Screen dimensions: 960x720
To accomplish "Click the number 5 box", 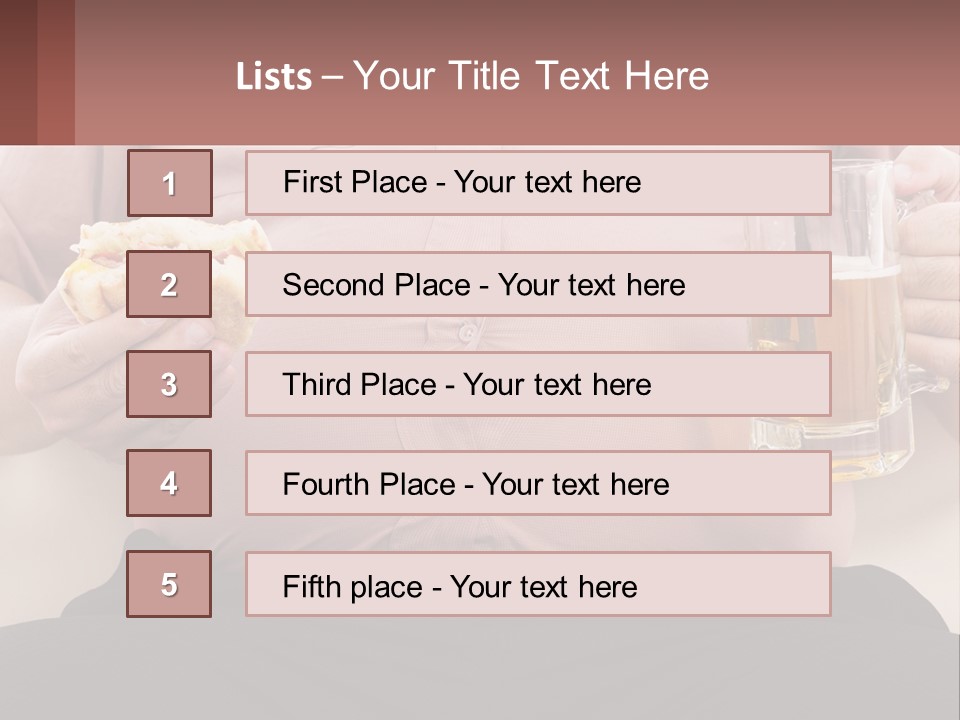I will click(169, 584).
